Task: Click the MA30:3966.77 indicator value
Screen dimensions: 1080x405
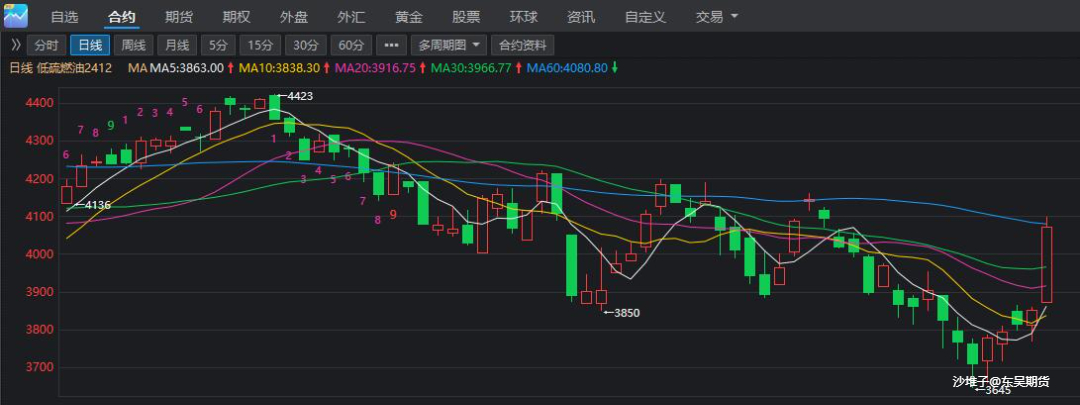Action: (471, 68)
